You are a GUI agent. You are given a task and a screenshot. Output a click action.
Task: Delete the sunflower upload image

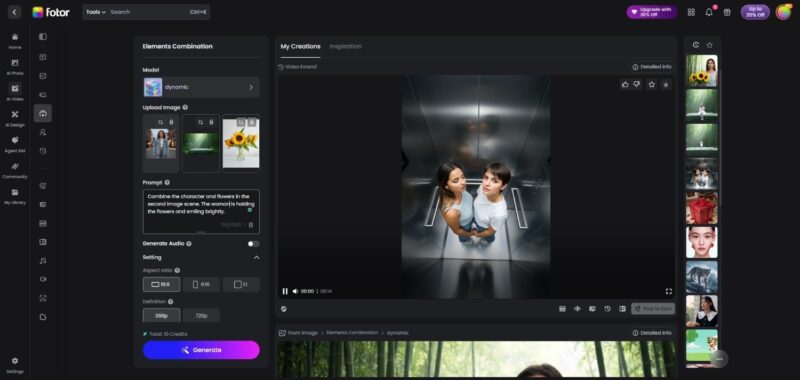pyautogui.click(x=252, y=122)
